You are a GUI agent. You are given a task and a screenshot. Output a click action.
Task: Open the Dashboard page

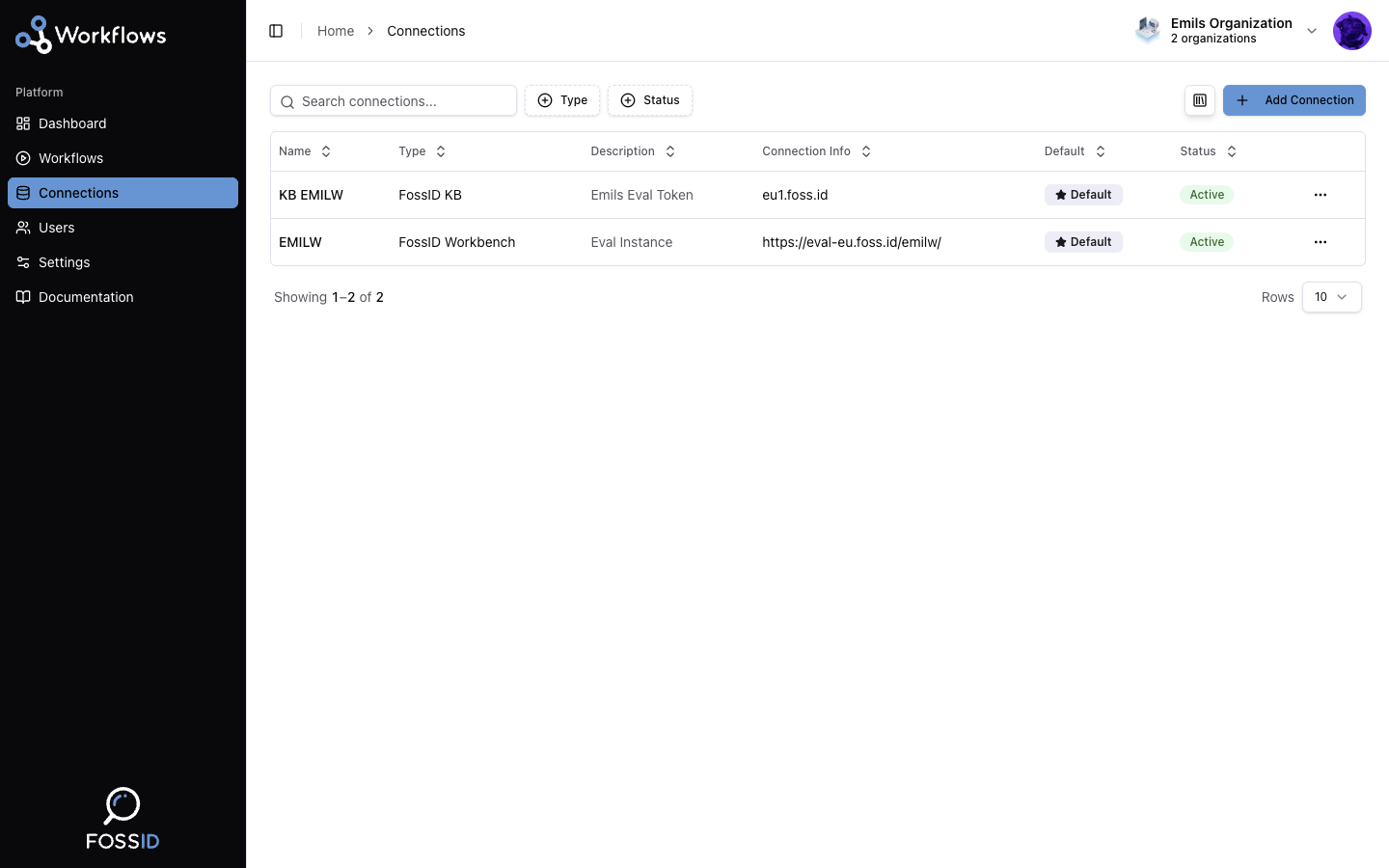(123, 123)
